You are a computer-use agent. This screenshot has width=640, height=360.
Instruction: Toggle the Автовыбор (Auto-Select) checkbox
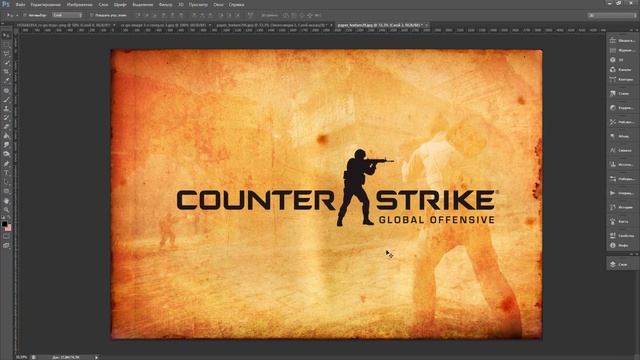click(x=24, y=15)
